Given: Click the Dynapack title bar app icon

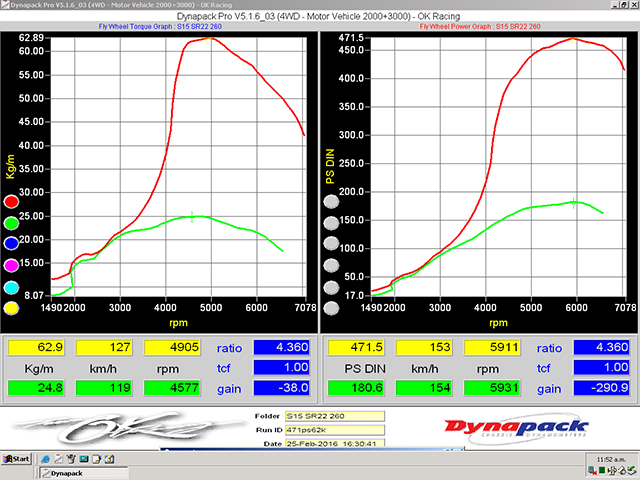Looking at the screenshot, I should pos(5,4).
